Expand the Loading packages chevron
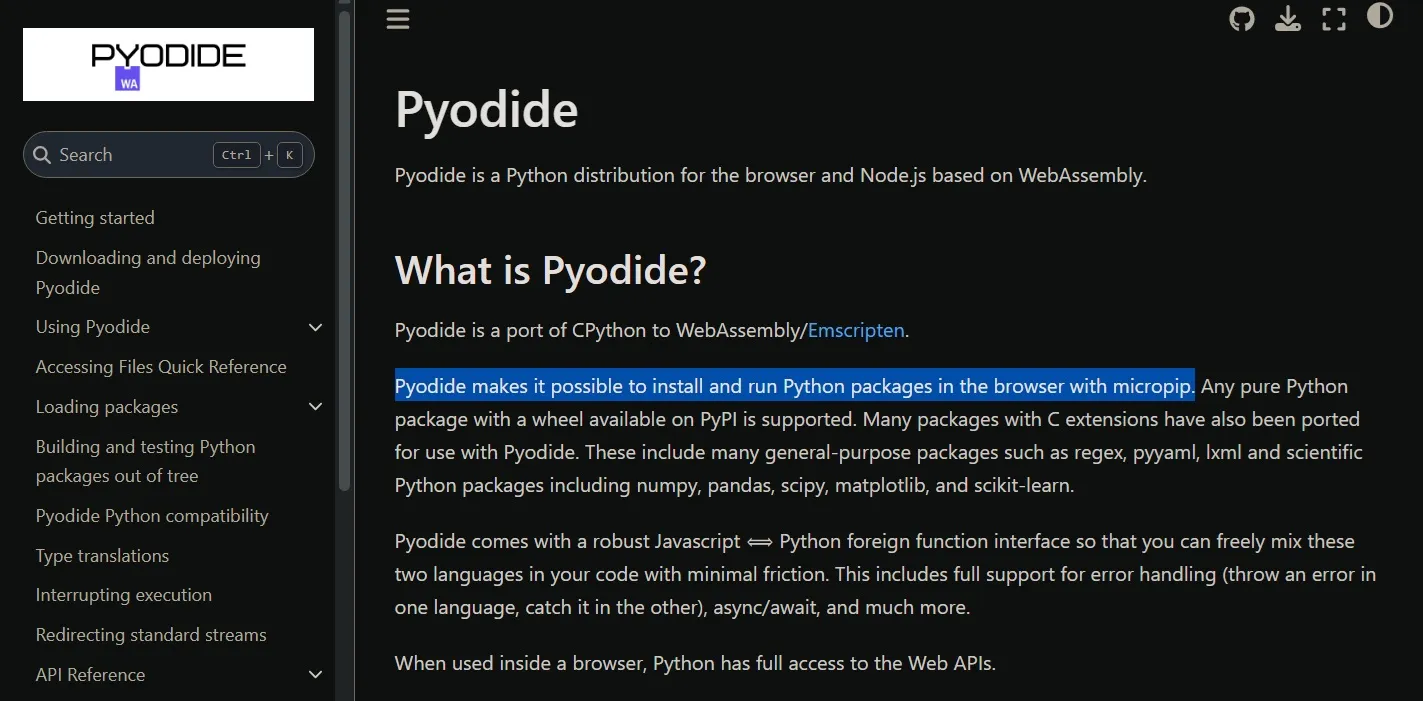Viewport: 1423px width, 701px height. [x=316, y=407]
